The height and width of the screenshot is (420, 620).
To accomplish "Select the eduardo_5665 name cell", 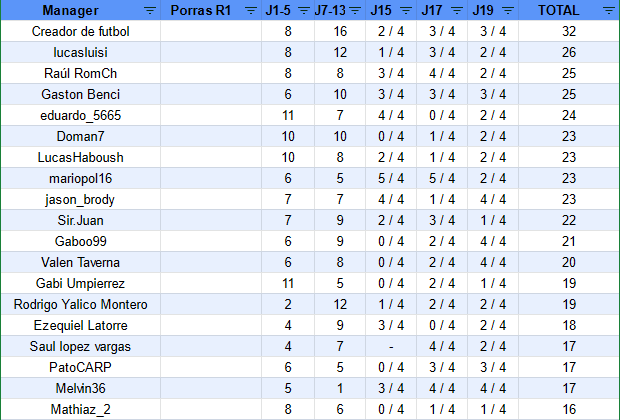I will [81, 115].
